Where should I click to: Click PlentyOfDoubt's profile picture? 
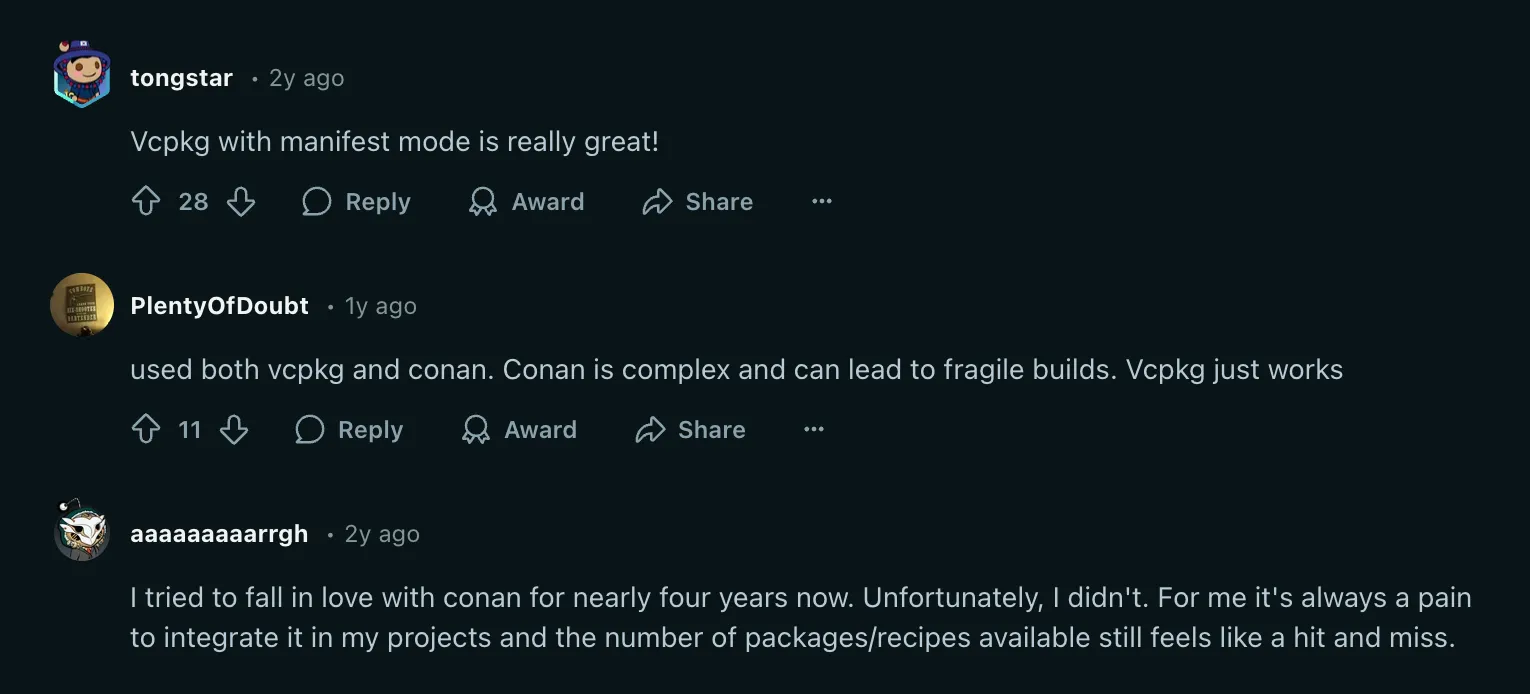pyautogui.click(x=81, y=305)
